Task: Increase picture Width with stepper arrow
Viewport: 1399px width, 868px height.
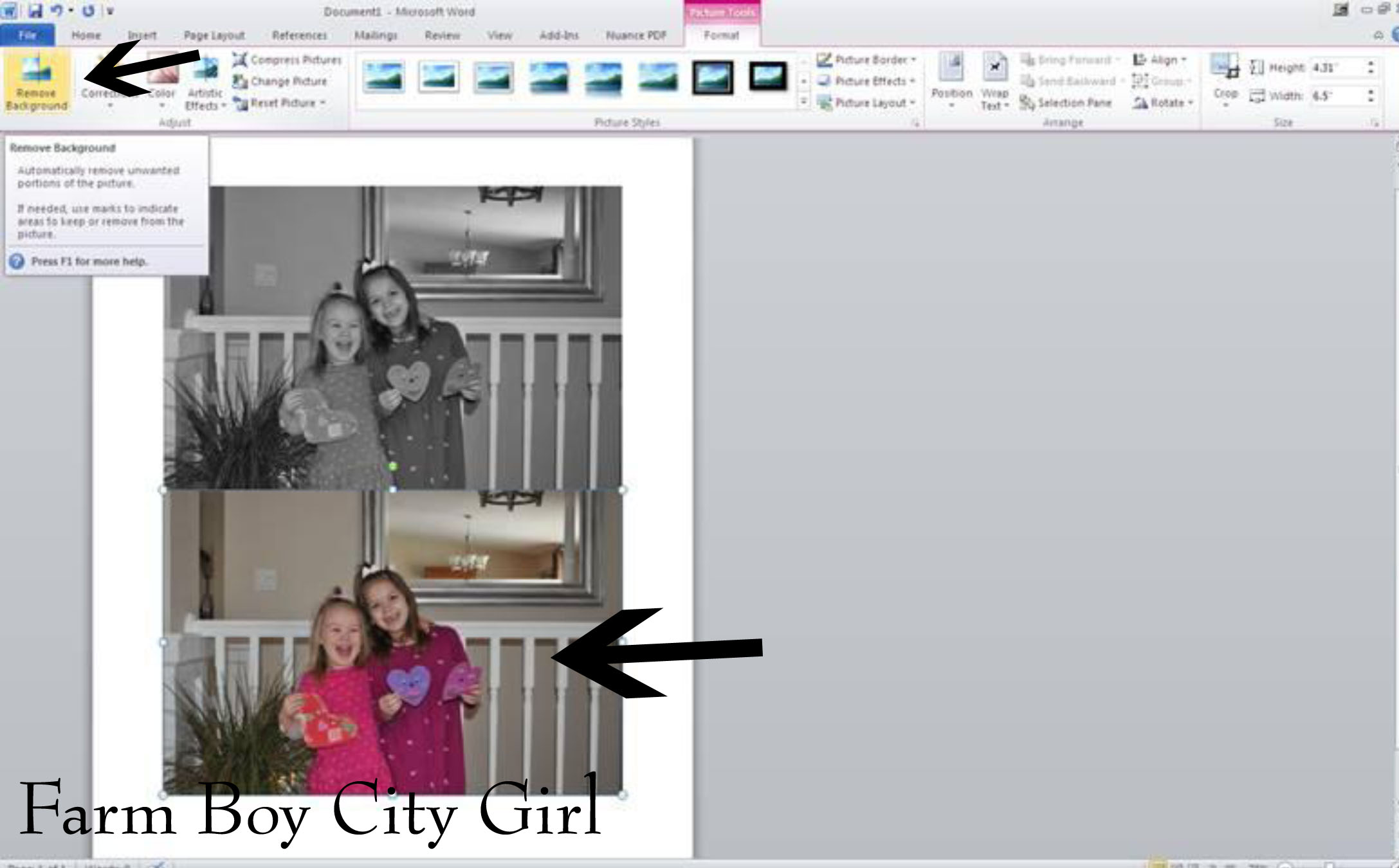Action: point(1371,92)
